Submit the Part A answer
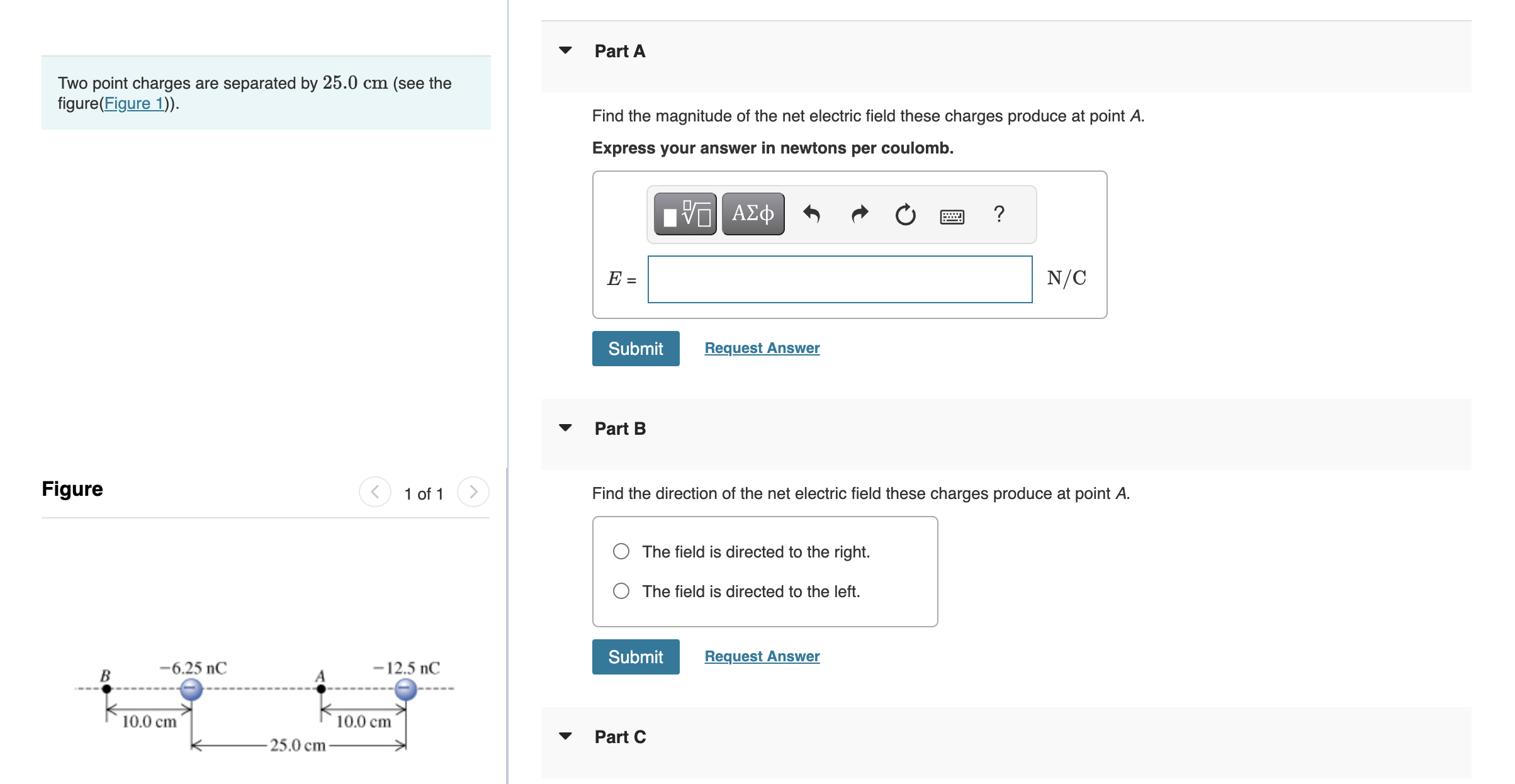The image size is (1515, 784). tap(635, 348)
